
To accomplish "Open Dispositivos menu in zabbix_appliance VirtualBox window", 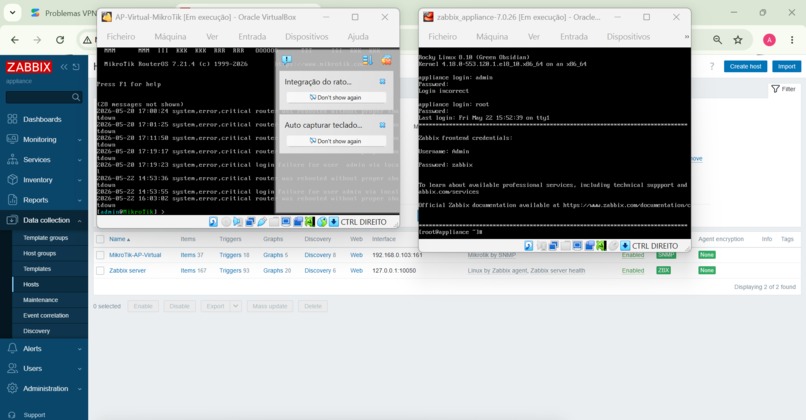I will point(628,36).
